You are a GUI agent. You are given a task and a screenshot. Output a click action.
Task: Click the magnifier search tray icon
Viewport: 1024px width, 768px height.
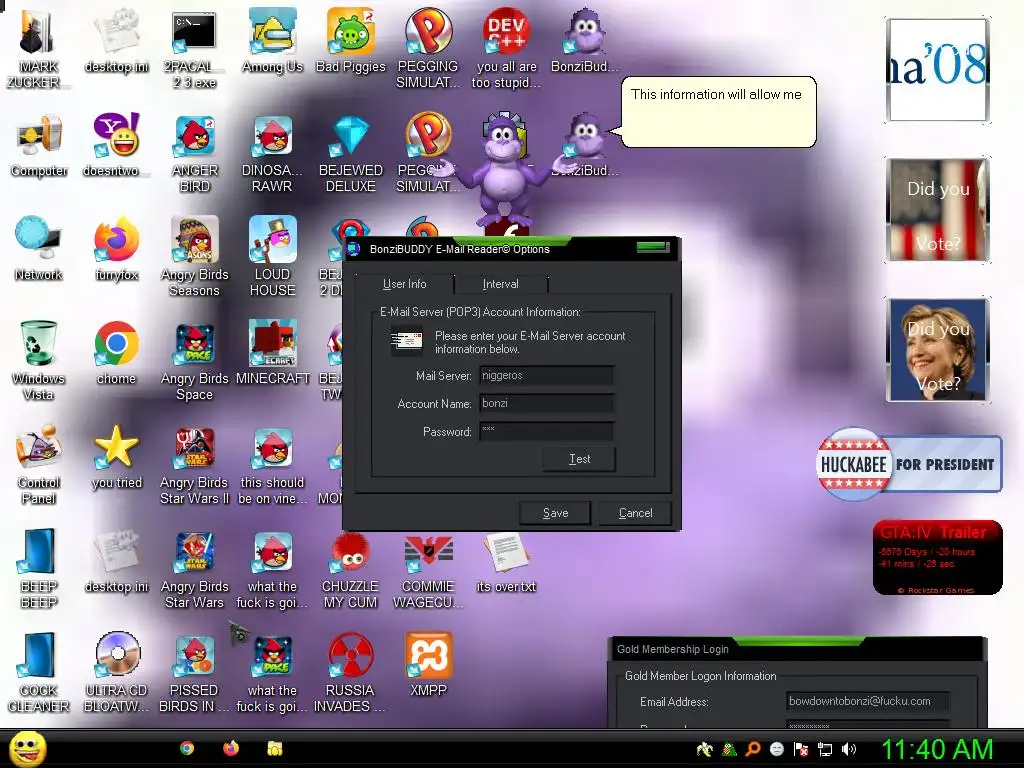753,749
